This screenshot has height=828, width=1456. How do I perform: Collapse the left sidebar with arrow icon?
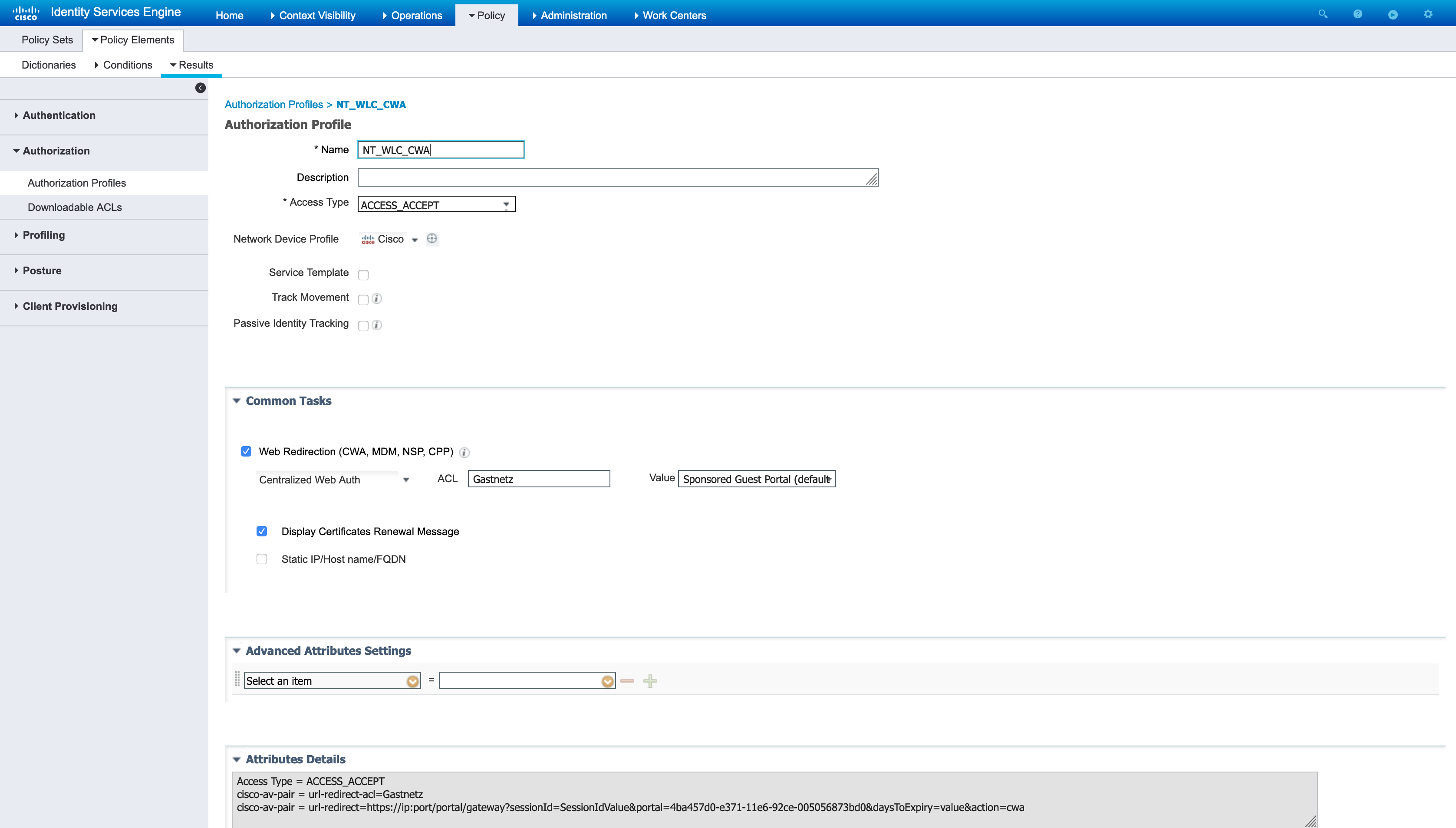click(200, 88)
